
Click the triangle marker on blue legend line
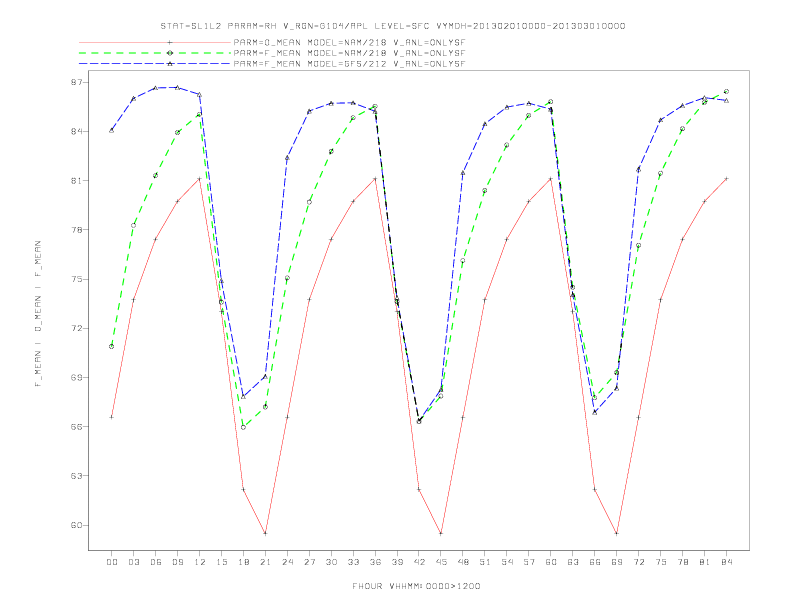(x=170, y=64)
